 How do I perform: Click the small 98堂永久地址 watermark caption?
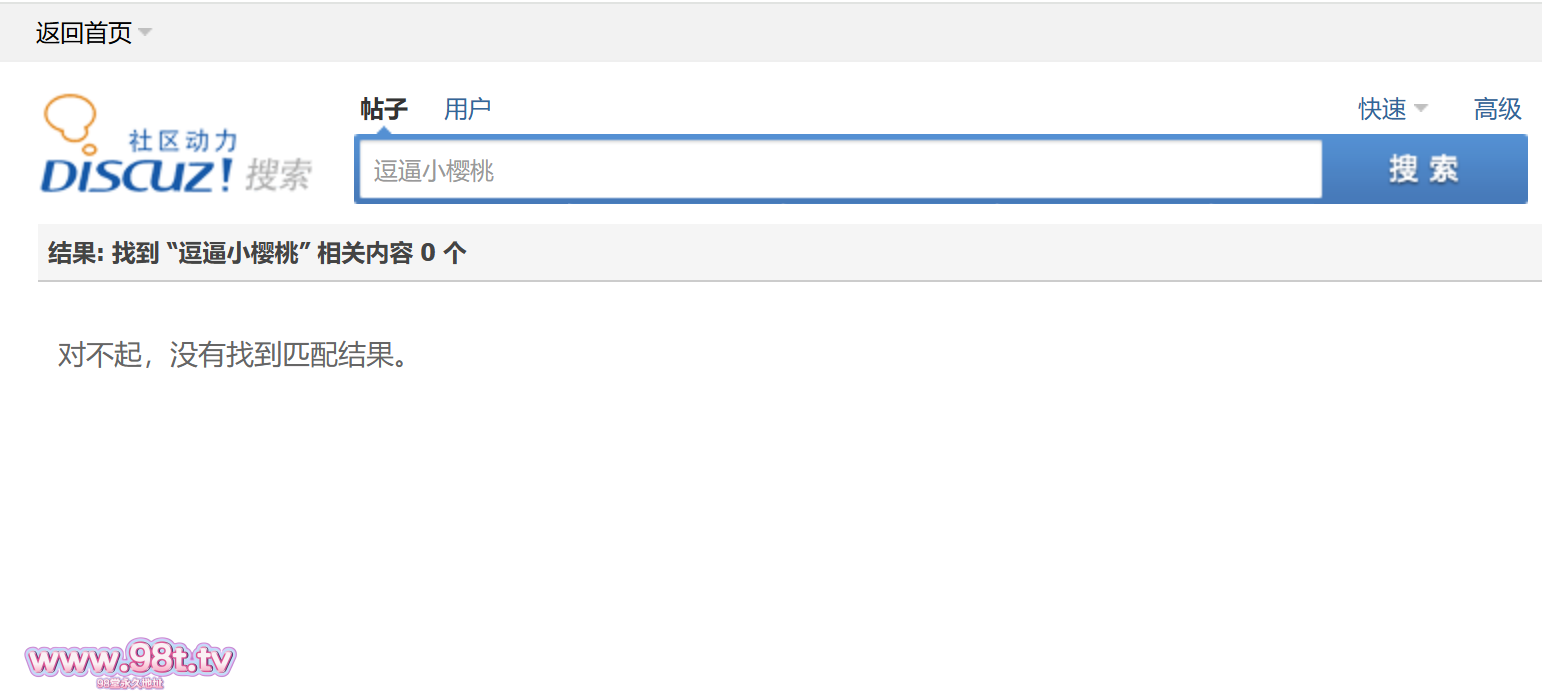pos(130,684)
